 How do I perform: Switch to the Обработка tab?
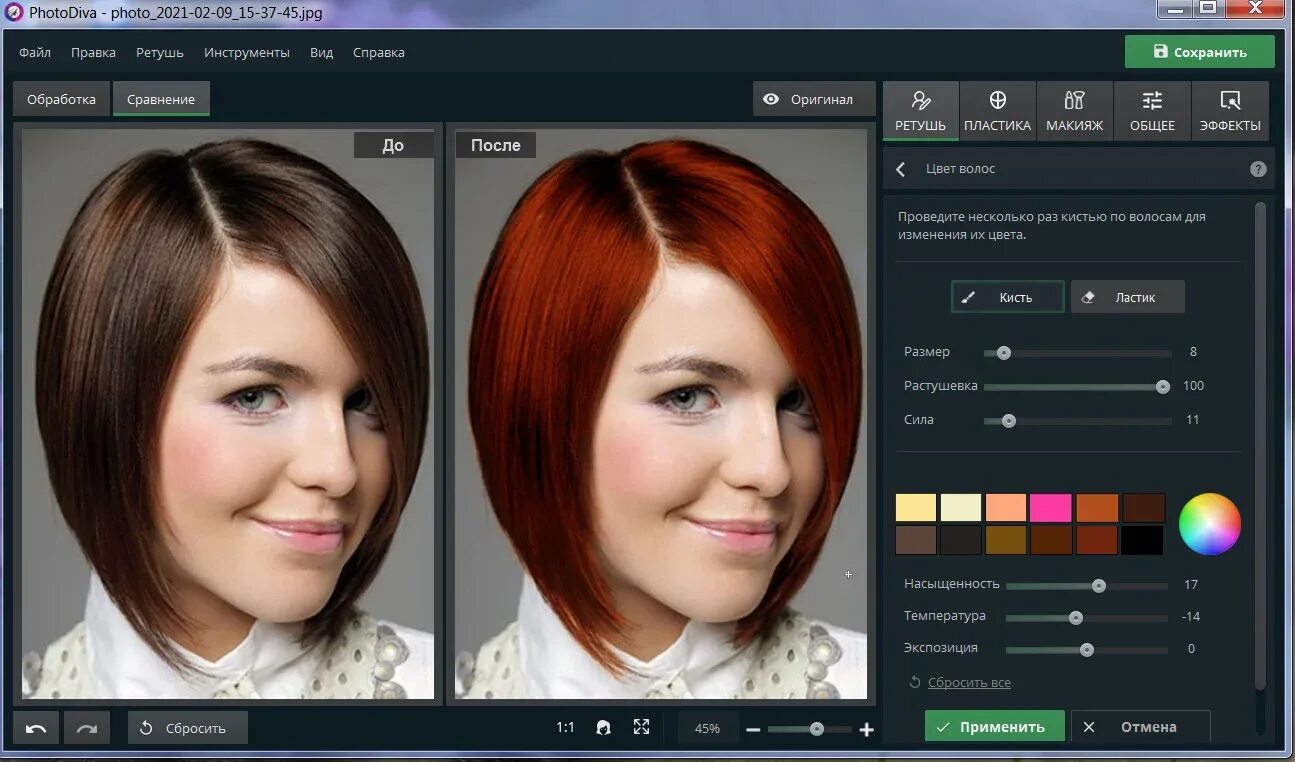click(x=61, y=99)
